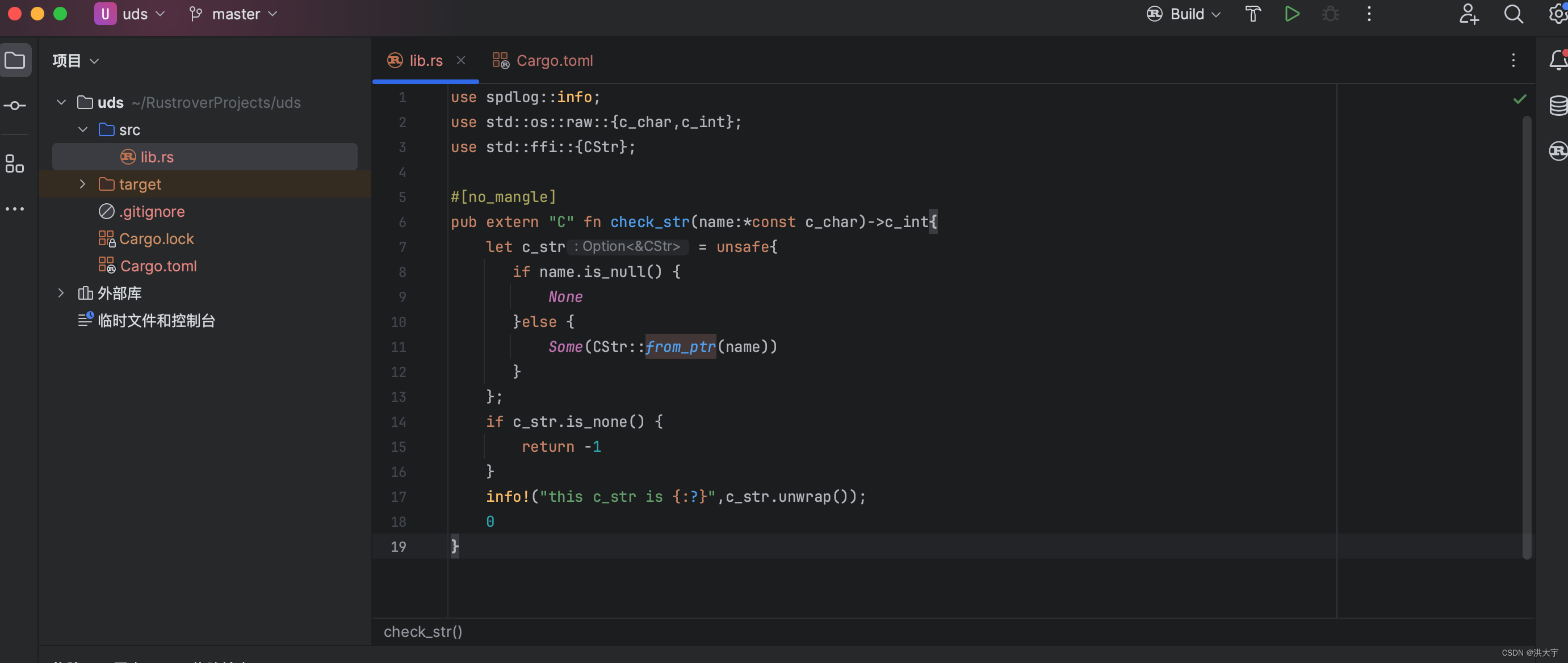Click the check_str function name on line 6
1568x663 pixels.
pyautogui.click(x=649, y=221)
